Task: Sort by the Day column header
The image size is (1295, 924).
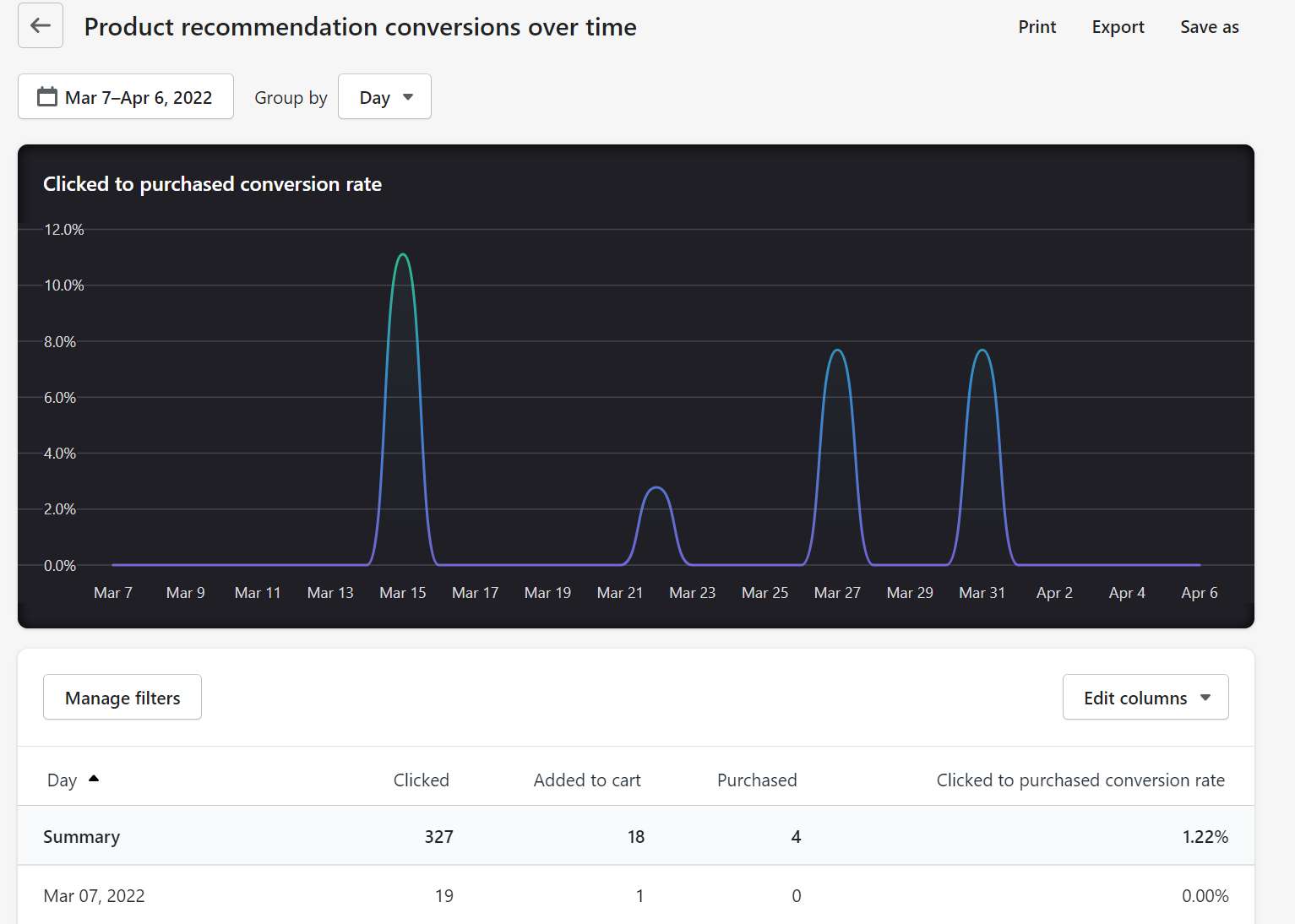Action: click(x=62, y=780)
